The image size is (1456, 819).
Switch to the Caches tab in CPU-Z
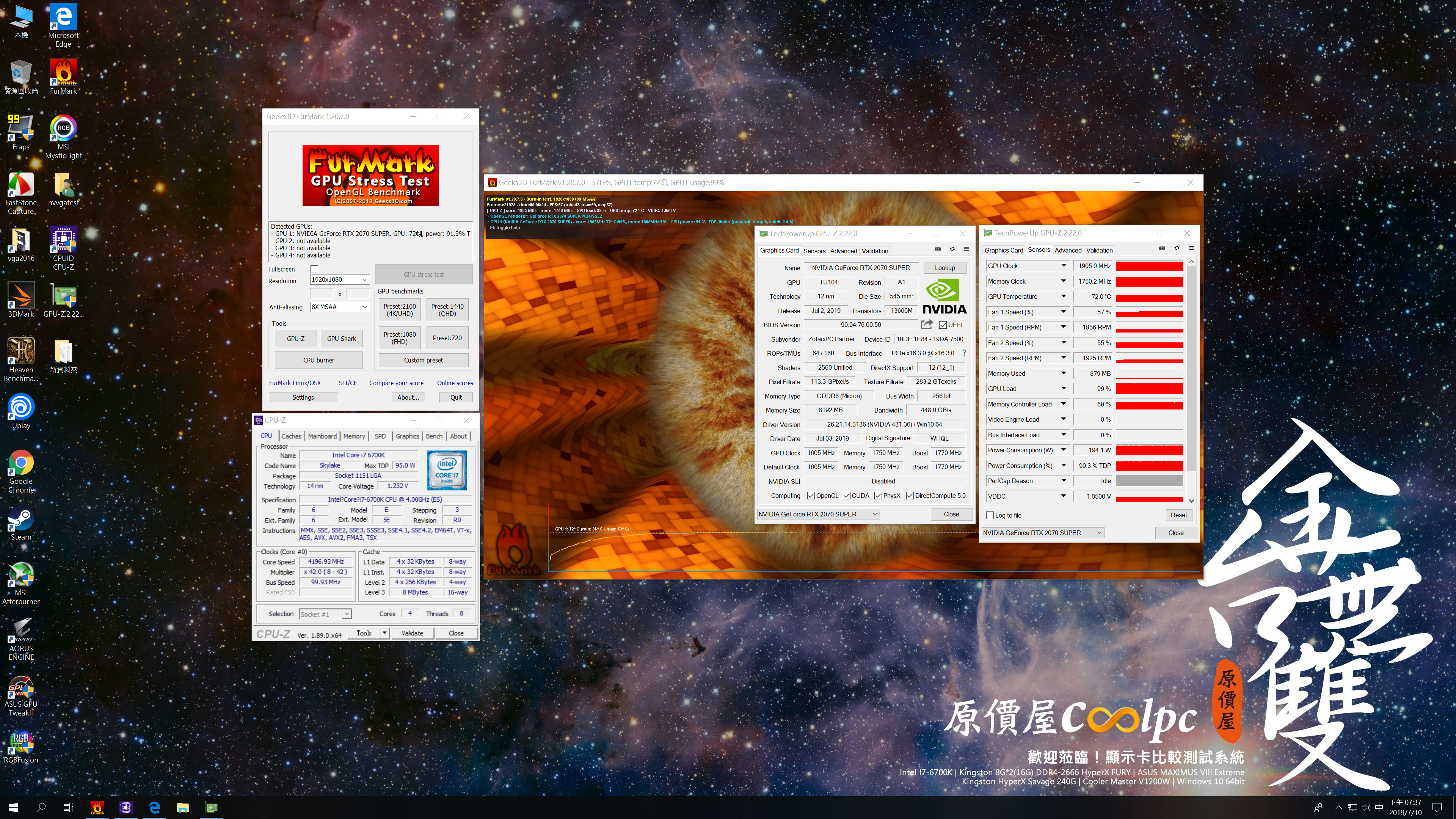(291, 436)
